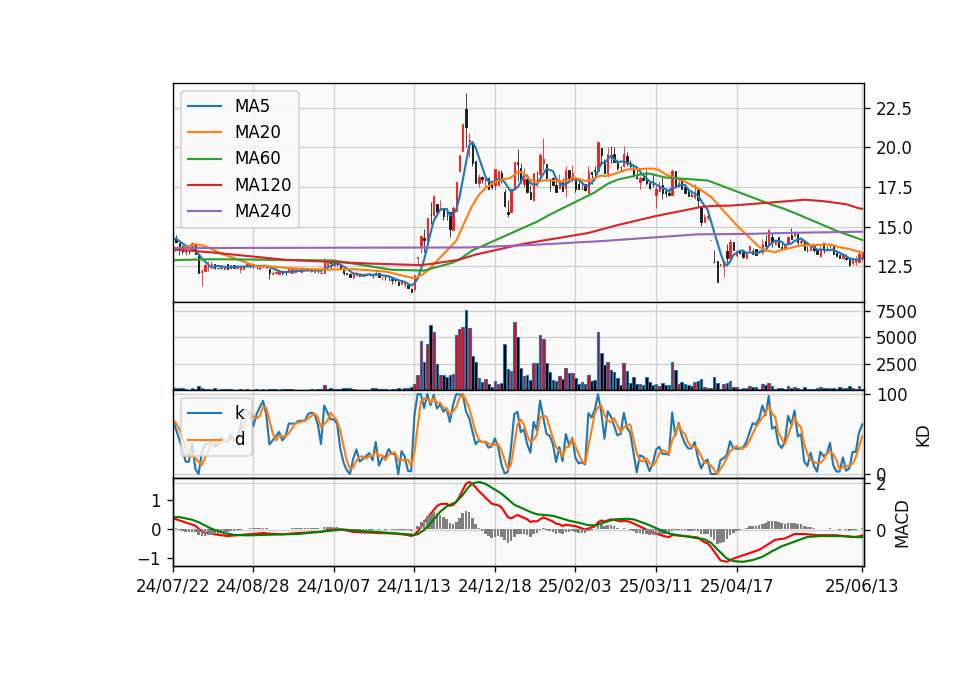Click the MACD line peak near 2
Screen dimensions: 960x690
(470, 483)
